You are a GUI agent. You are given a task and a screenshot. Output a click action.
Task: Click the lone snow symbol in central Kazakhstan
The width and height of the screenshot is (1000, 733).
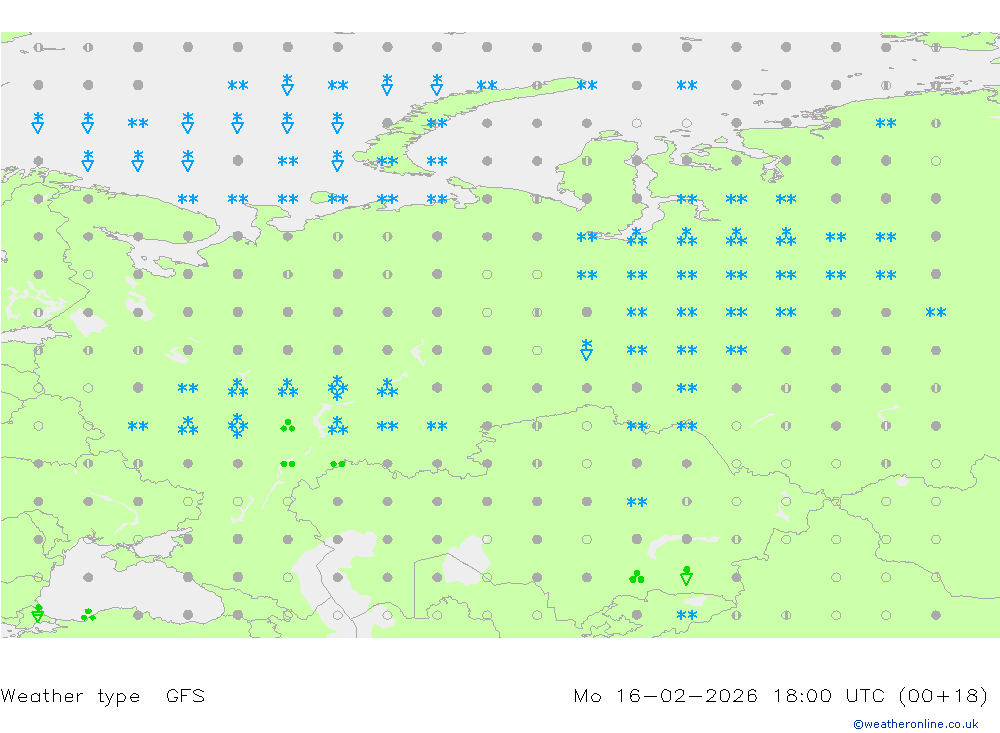point(636,502)
